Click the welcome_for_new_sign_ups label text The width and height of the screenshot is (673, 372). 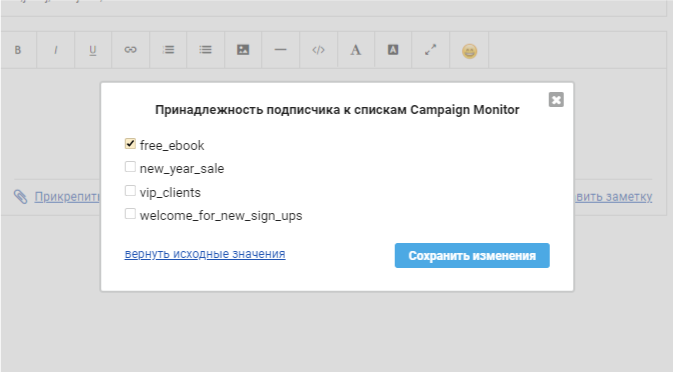tap(221, 215)
